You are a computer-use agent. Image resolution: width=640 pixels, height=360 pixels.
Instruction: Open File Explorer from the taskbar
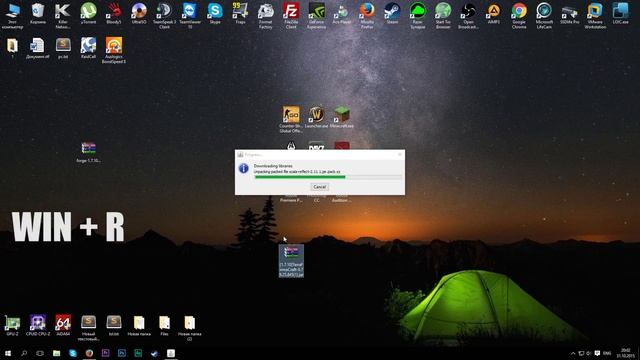(56, 353)
